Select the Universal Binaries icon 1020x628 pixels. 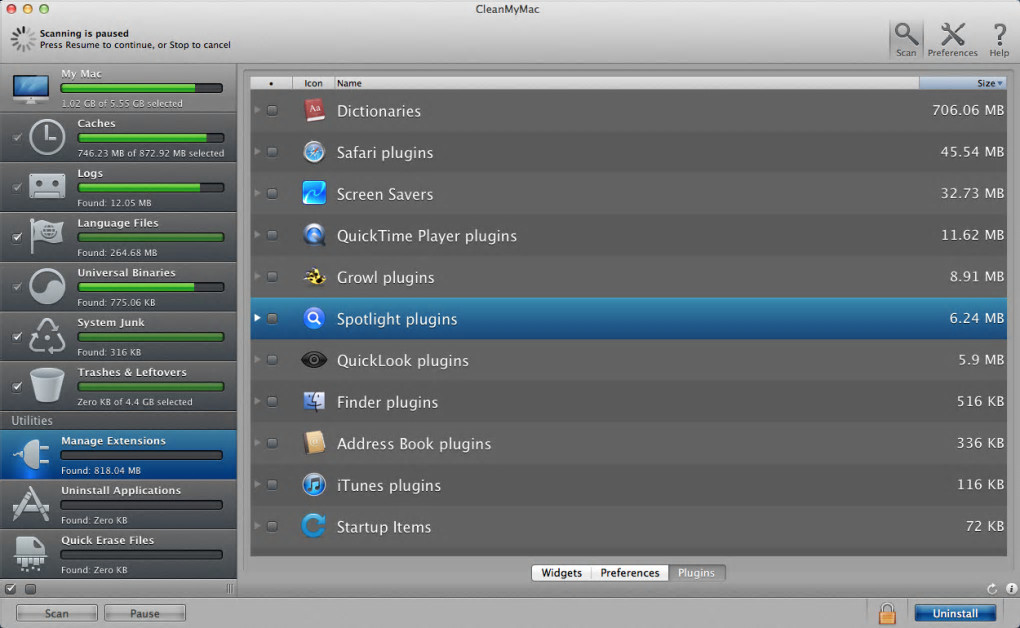click(47, 286)
